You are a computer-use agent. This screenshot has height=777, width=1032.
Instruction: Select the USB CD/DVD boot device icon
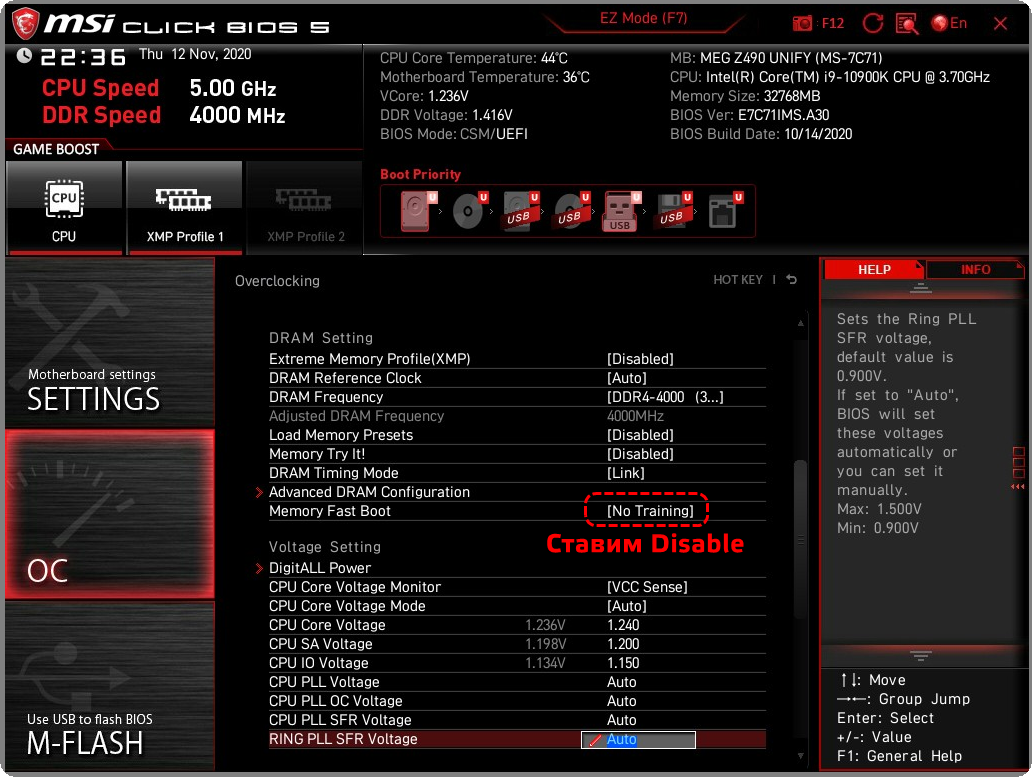coord(572,211)
